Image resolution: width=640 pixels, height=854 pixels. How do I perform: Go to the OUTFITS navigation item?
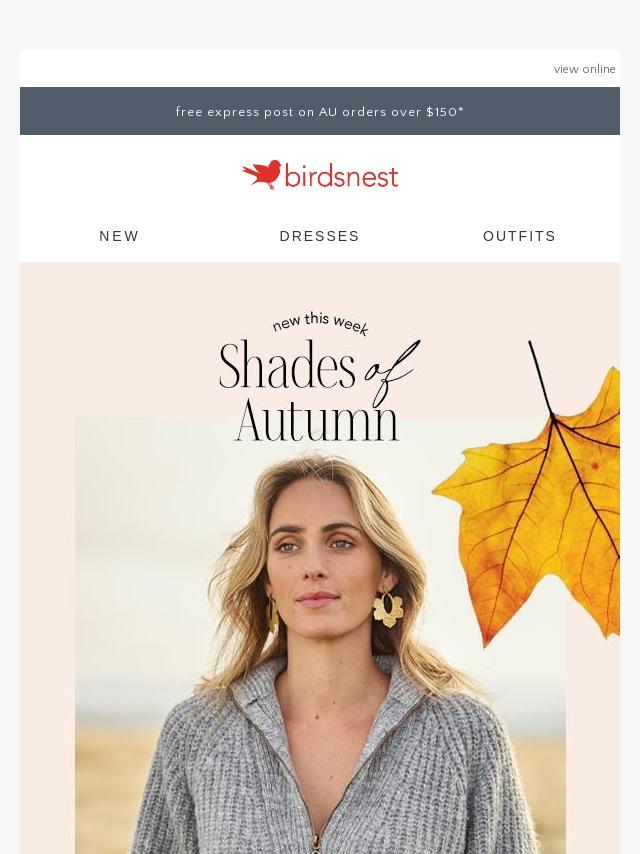(x=519, y=236)
